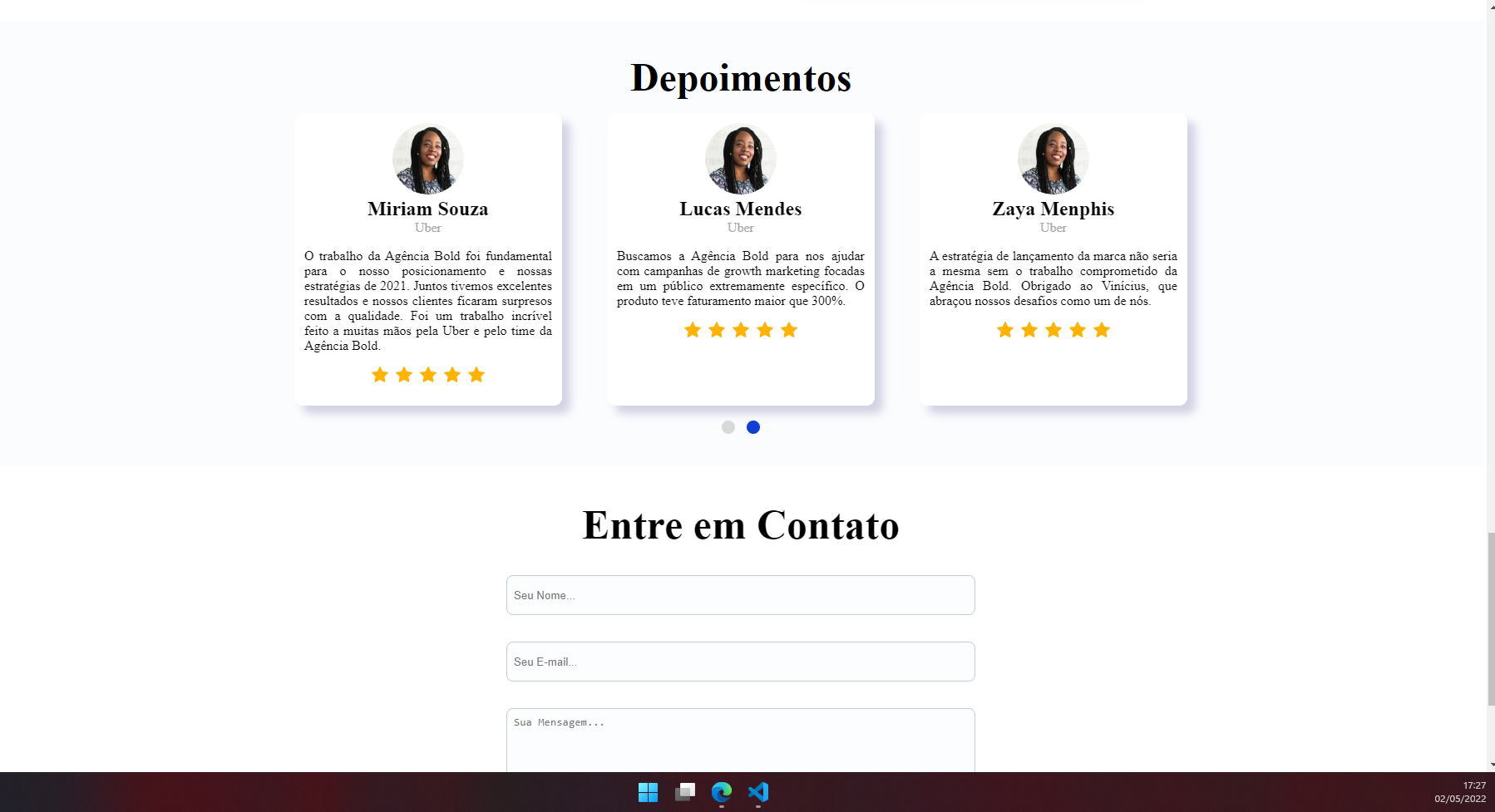Launch Visual Studio Code from the taskbar
1495x812 pixels.
tap(757, 792)
